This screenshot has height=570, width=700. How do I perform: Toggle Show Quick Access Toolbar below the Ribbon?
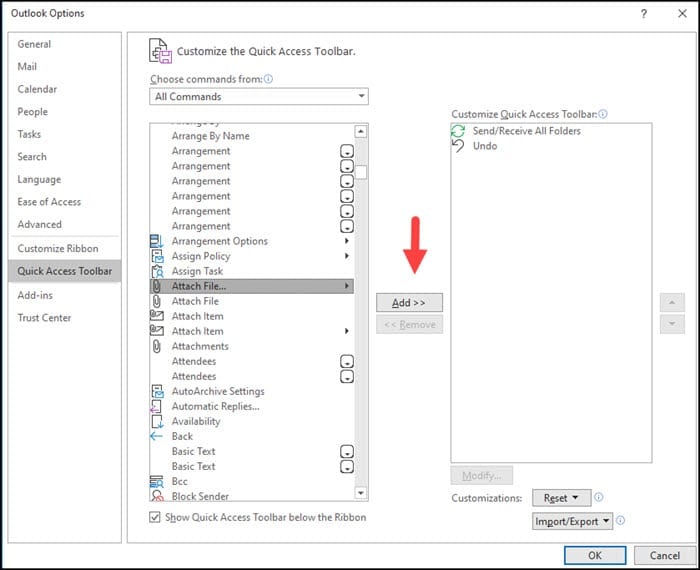coord(154,517)
